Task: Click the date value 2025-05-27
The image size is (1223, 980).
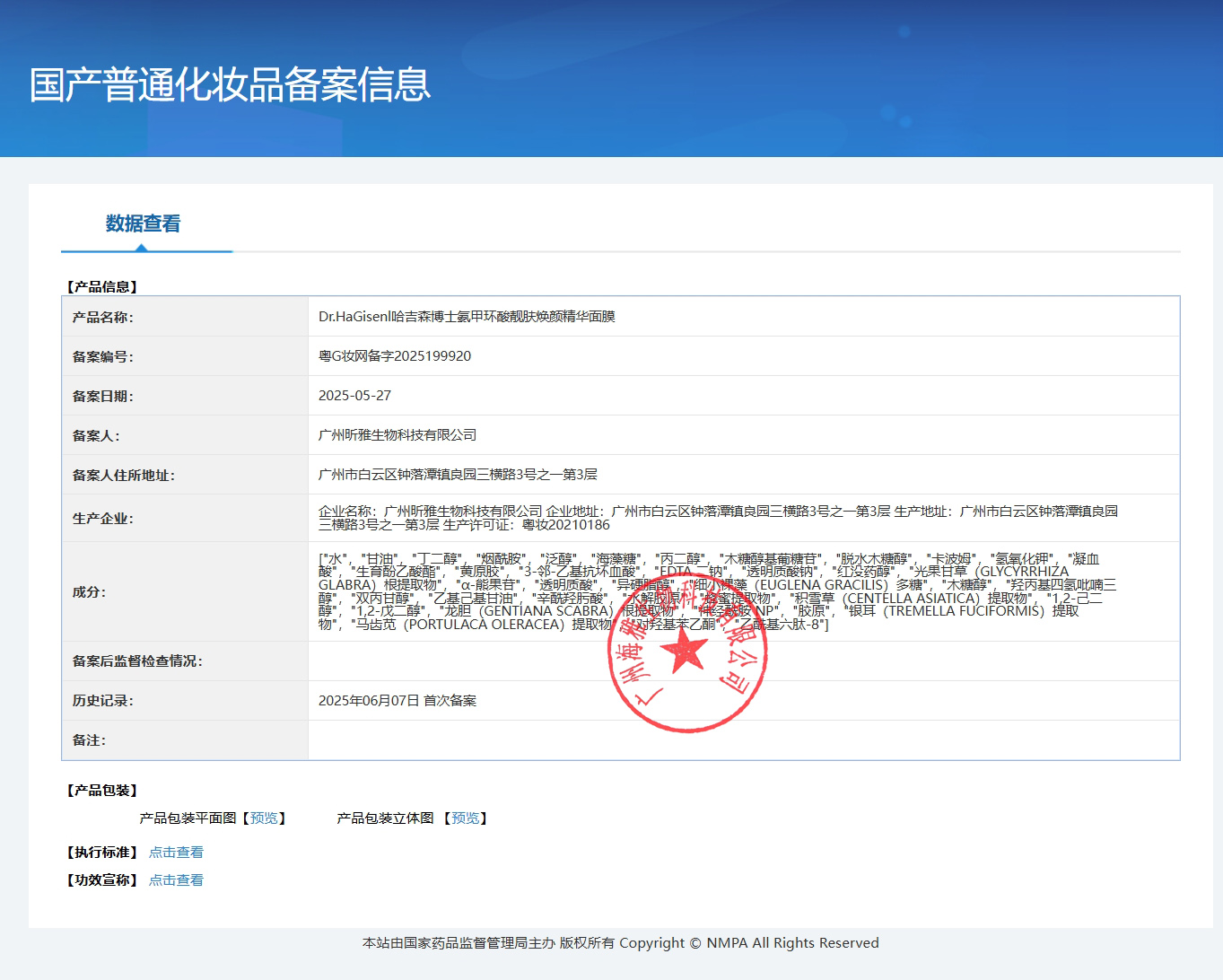Action: pos(354,396)
